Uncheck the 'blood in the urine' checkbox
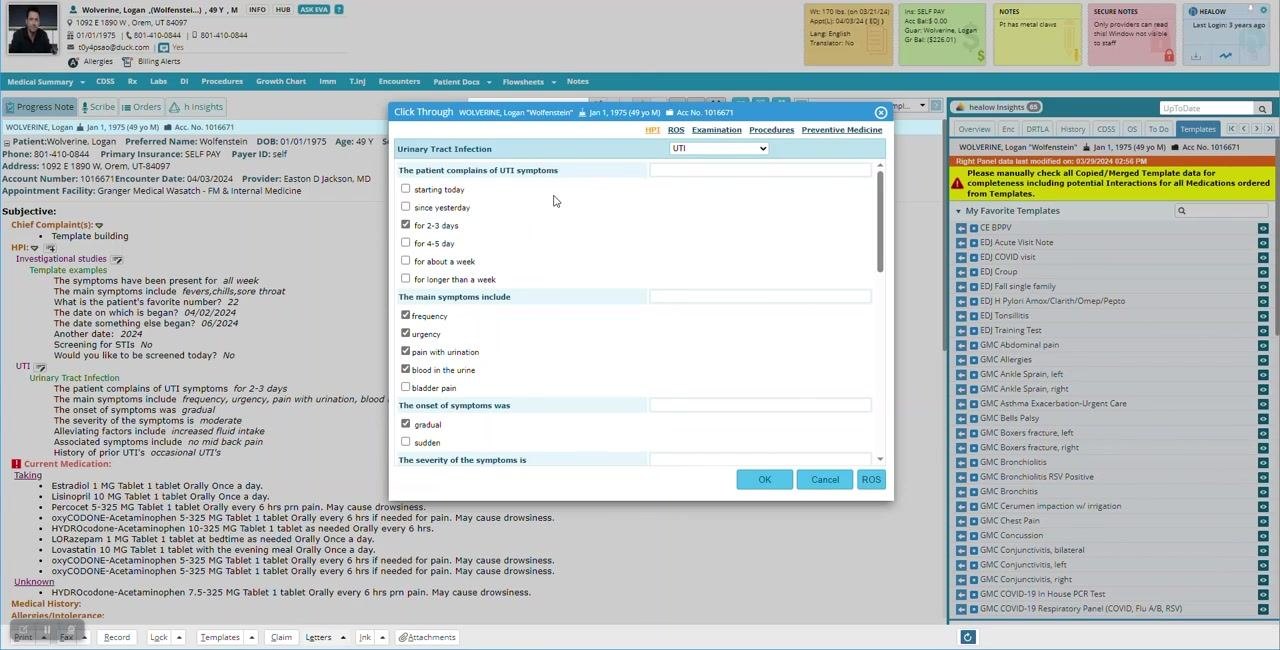1280x650 pixels. (x=405, y=369)
